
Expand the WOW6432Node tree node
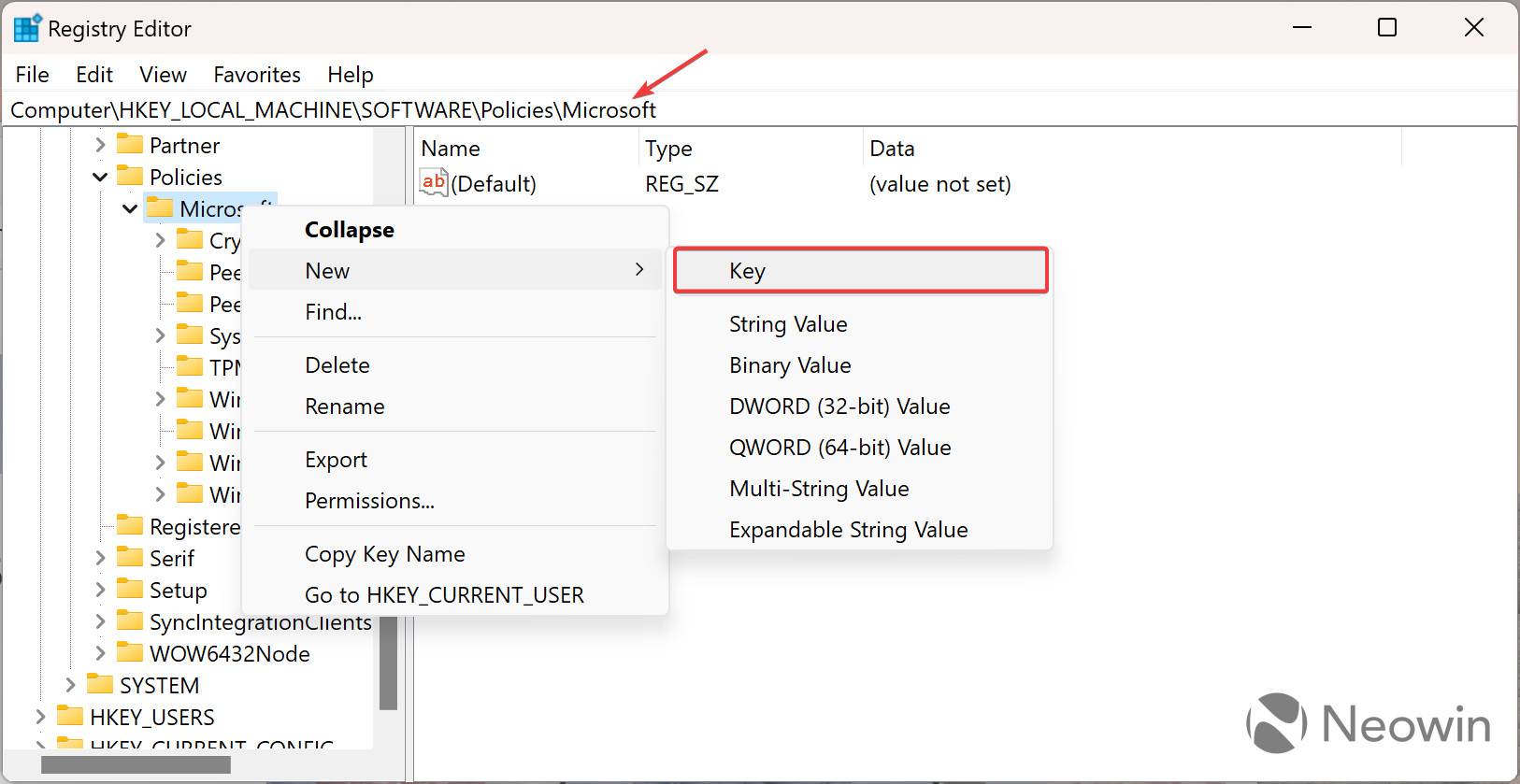(100, 653)
